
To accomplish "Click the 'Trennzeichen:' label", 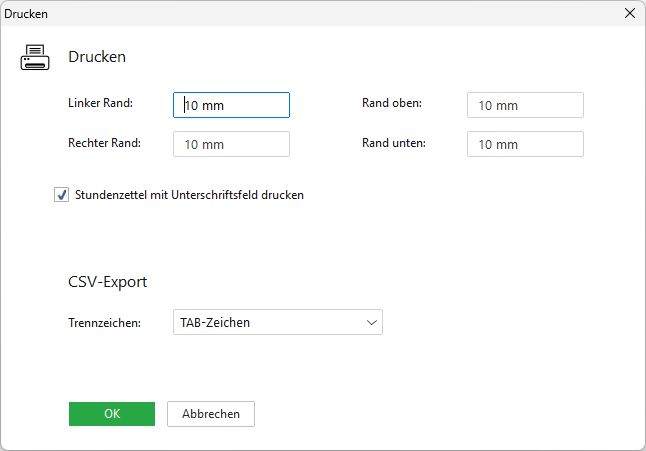I will [104, 322].
